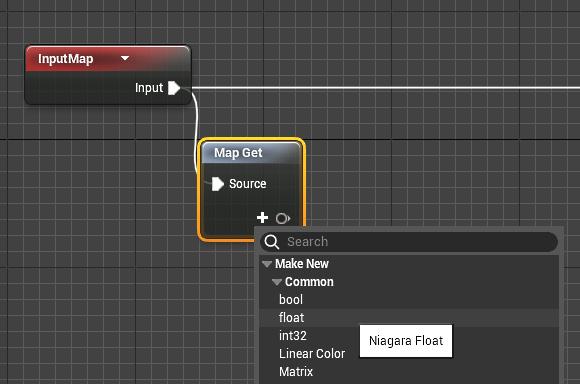
Task: Click the Input label on InputMap node
Action: [149, 88]
